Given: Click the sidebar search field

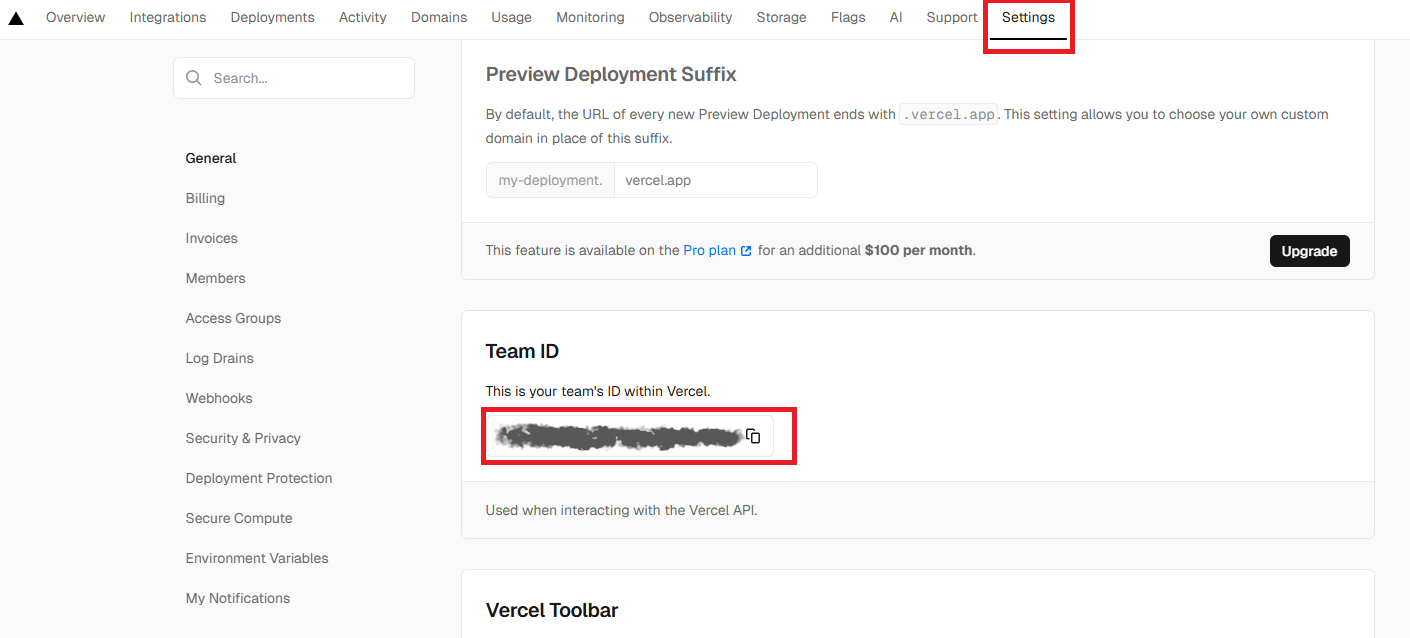Looking at the screenshot, I should point(293,77).
